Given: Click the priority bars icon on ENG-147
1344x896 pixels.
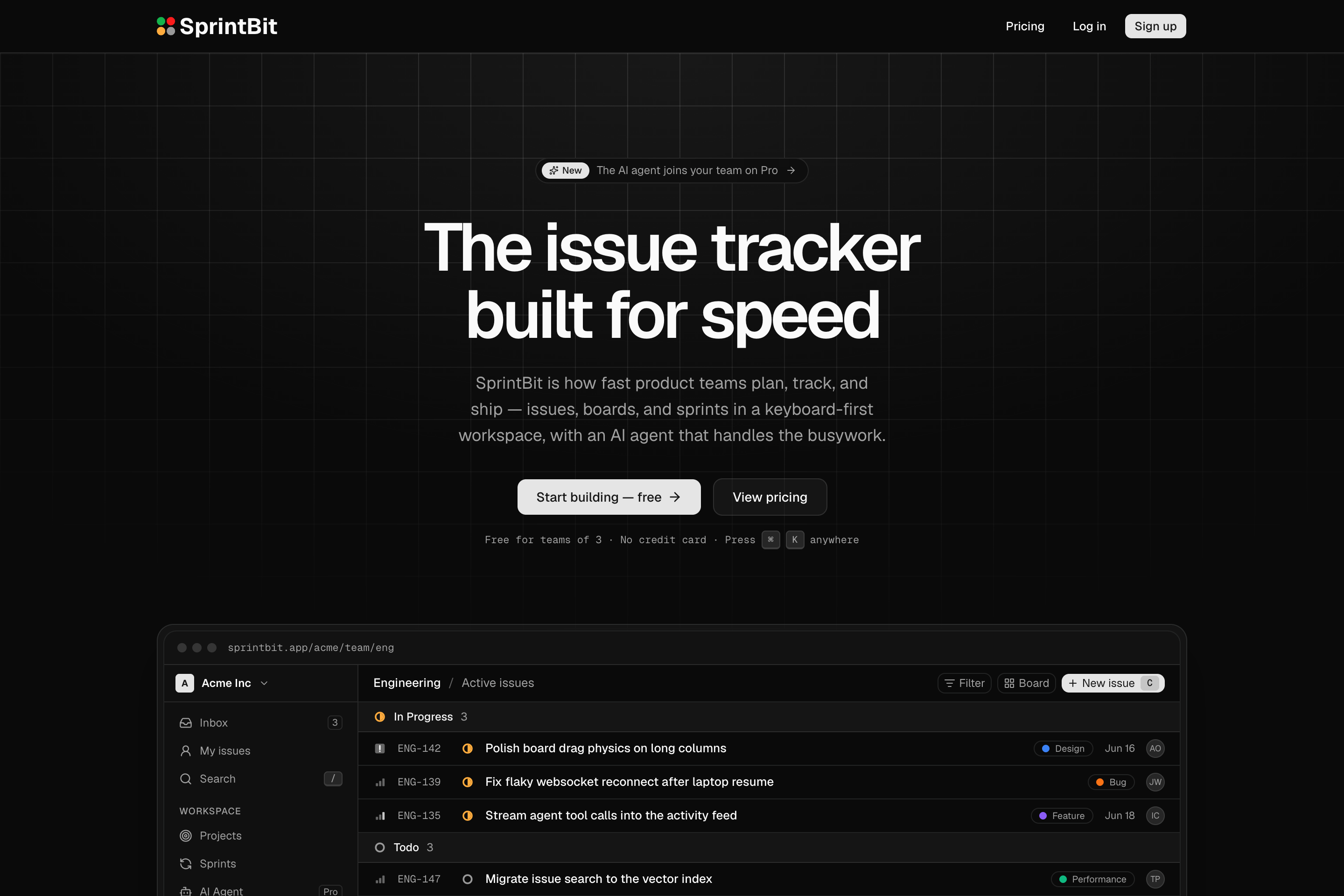Looking at the screenshot, I should click(380, 879).
